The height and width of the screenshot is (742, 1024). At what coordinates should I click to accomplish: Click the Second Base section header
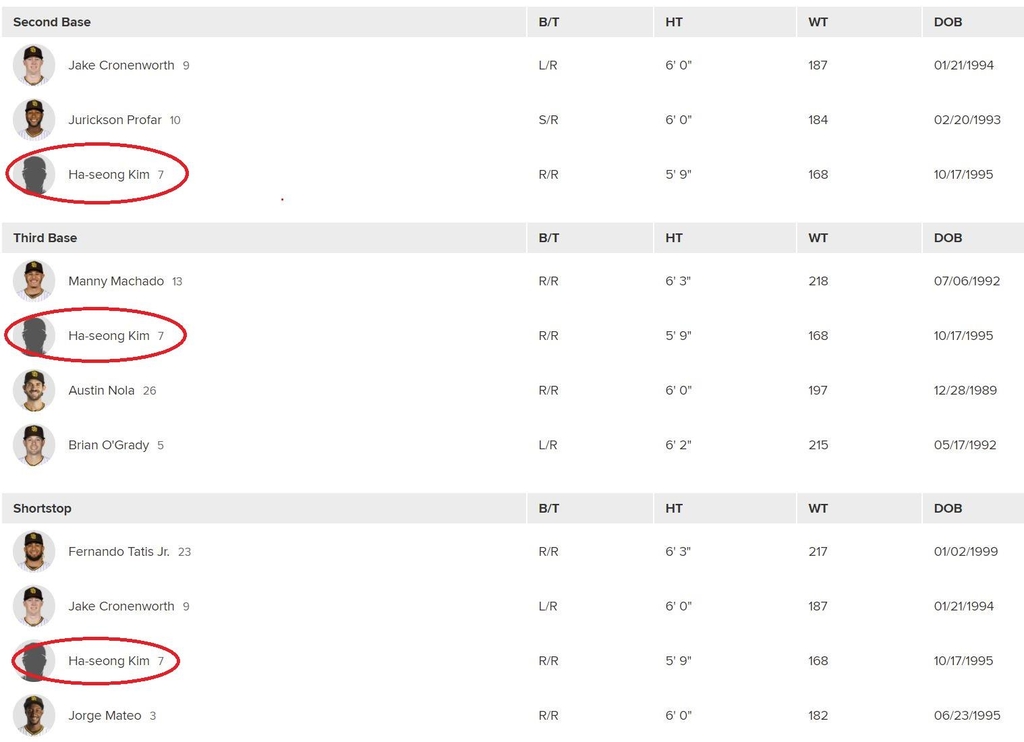pos(52,22)
